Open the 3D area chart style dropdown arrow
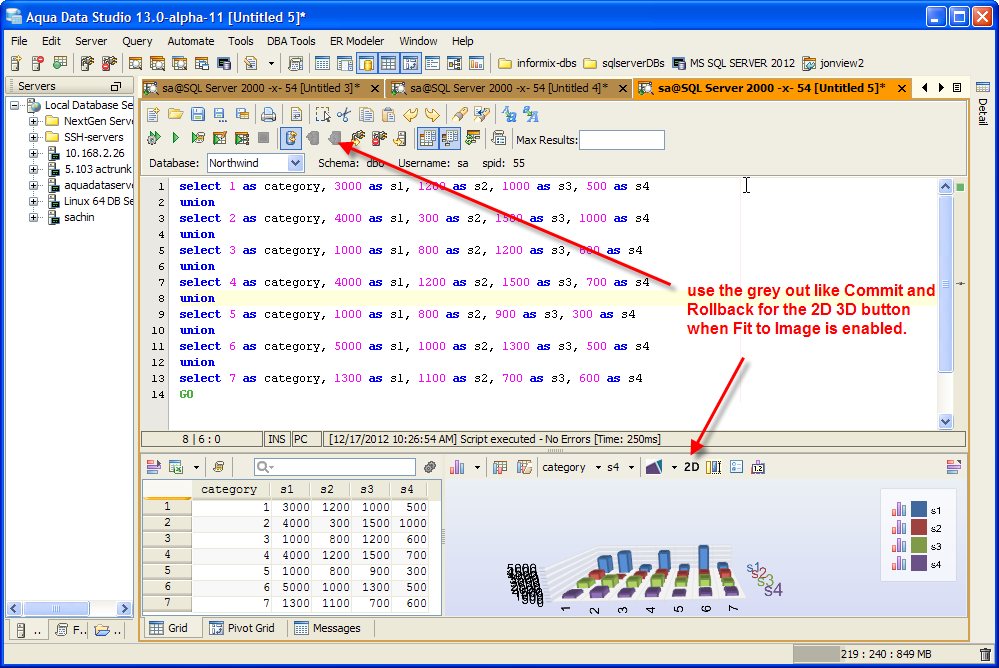Image resolution: width=999 pixels, height=668 pixels. 674,467
